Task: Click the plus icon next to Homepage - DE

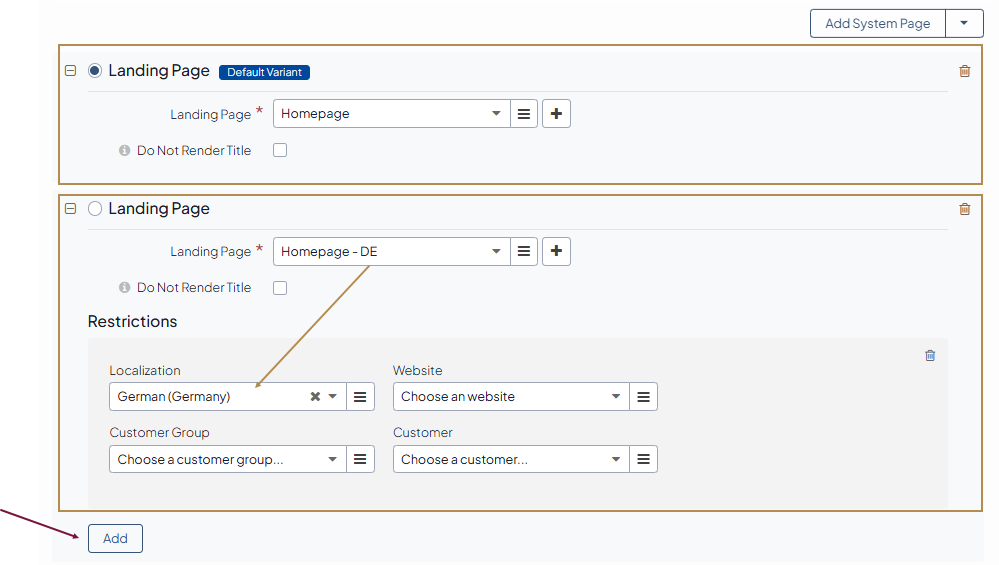Action: 556,252
